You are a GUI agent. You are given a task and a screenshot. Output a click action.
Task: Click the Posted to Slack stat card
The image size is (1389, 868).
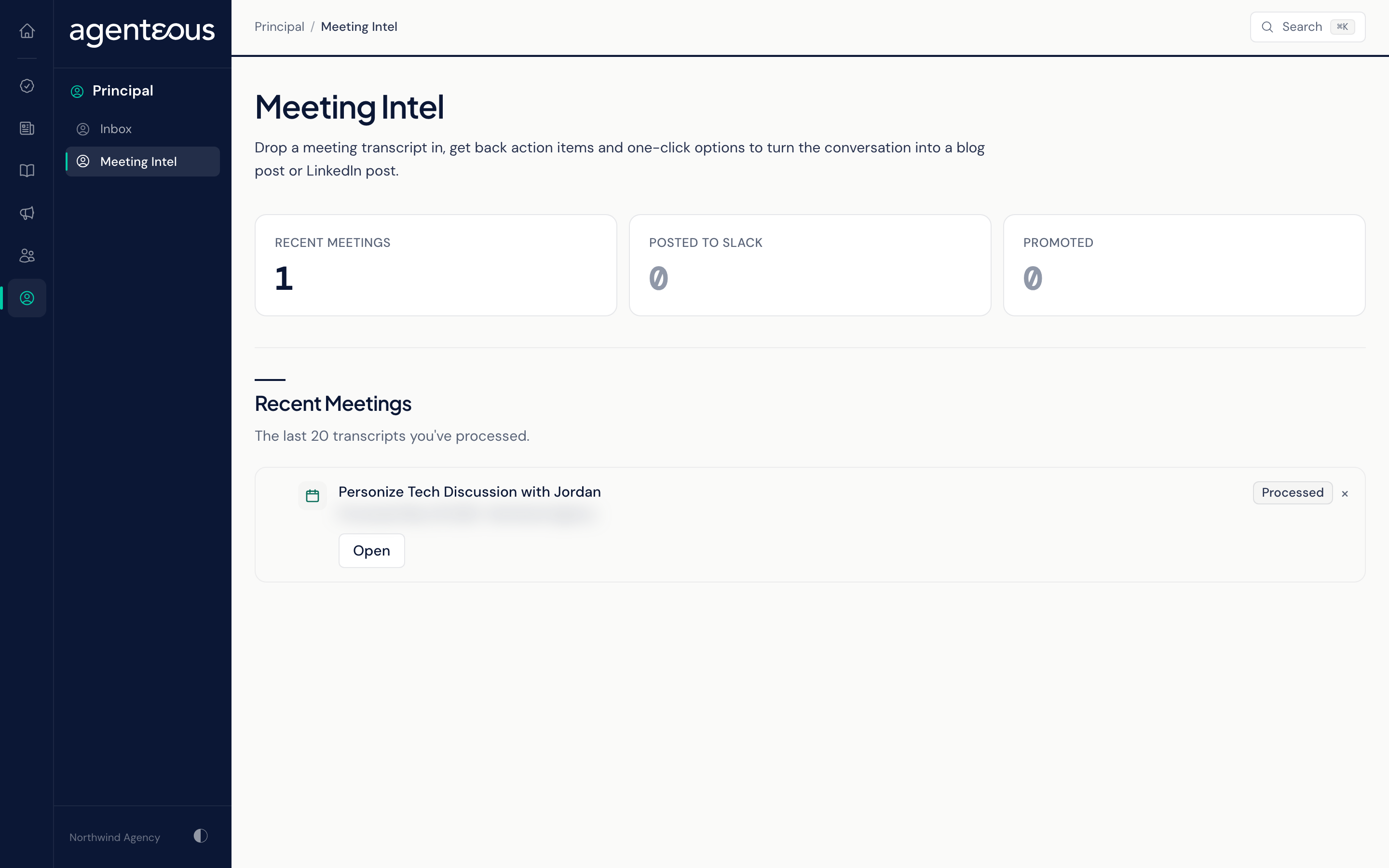click(x=810, y=265)
